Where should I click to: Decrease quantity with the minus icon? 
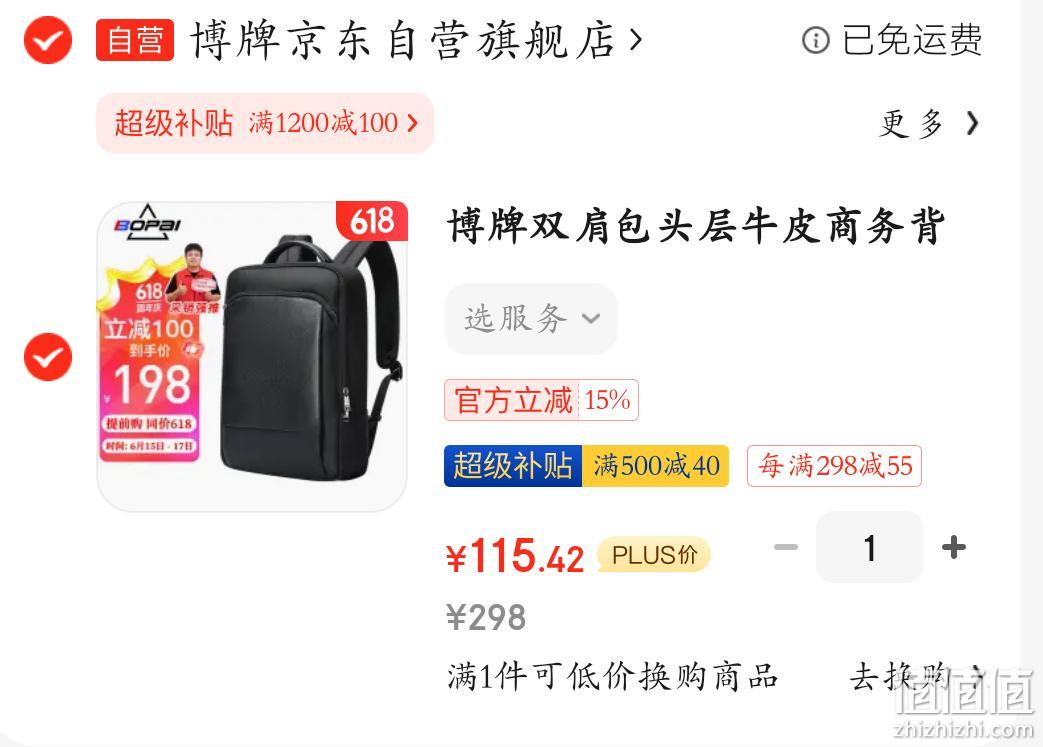[786, 547]
